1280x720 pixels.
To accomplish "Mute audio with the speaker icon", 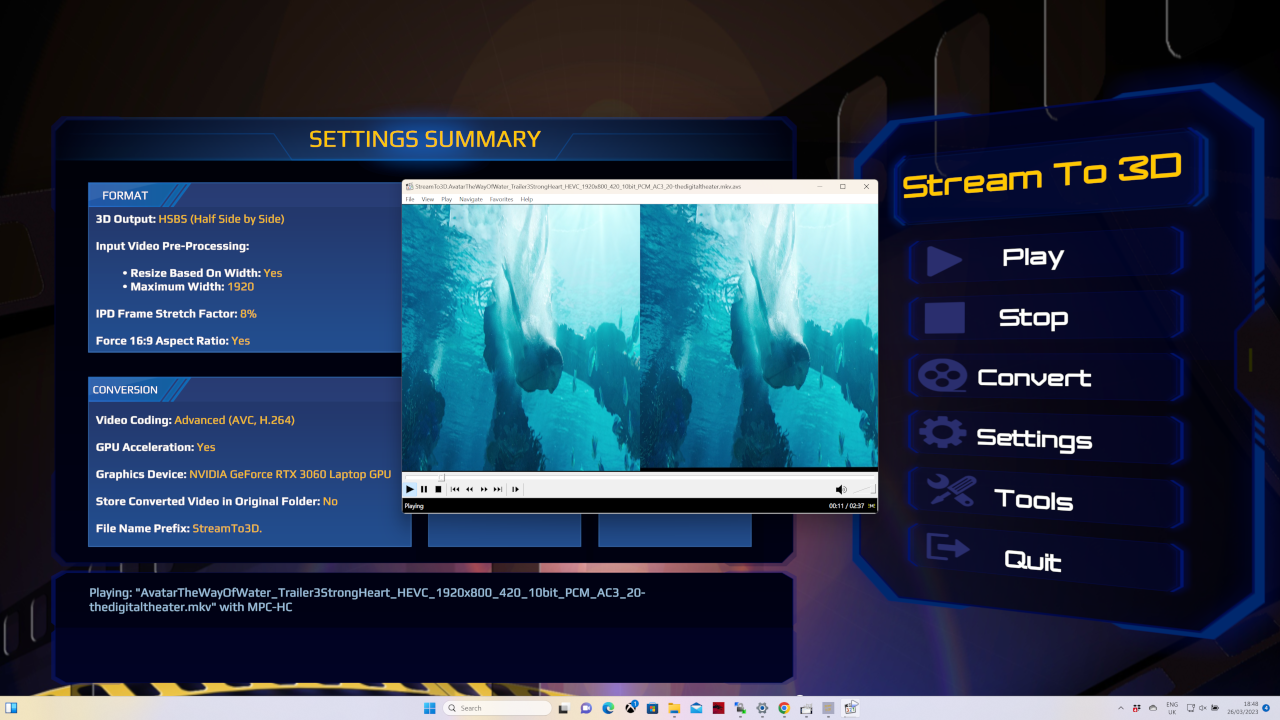I will [840, 489].
